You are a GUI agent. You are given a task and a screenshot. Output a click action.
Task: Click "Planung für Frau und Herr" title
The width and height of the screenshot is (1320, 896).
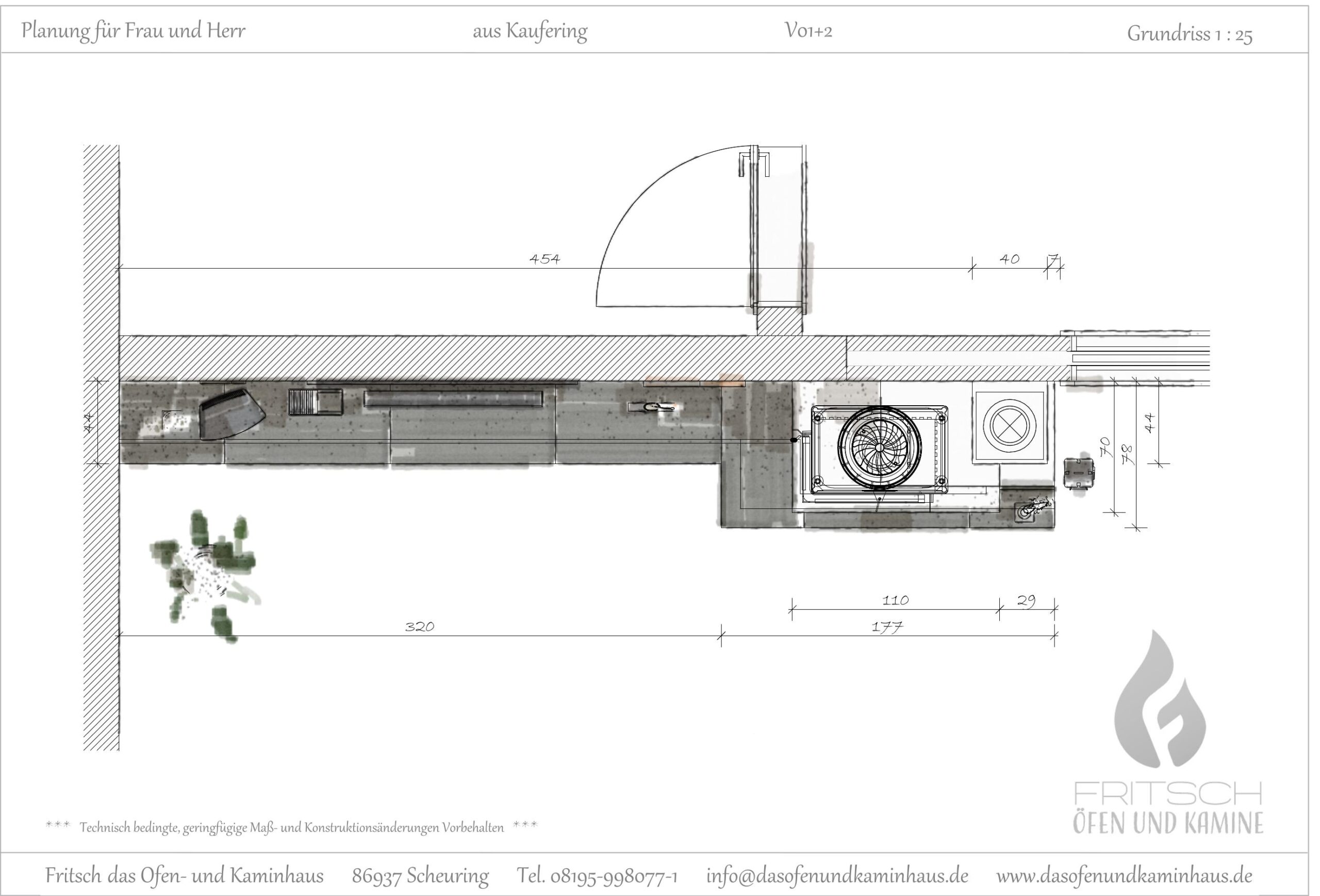click(134, 30)
